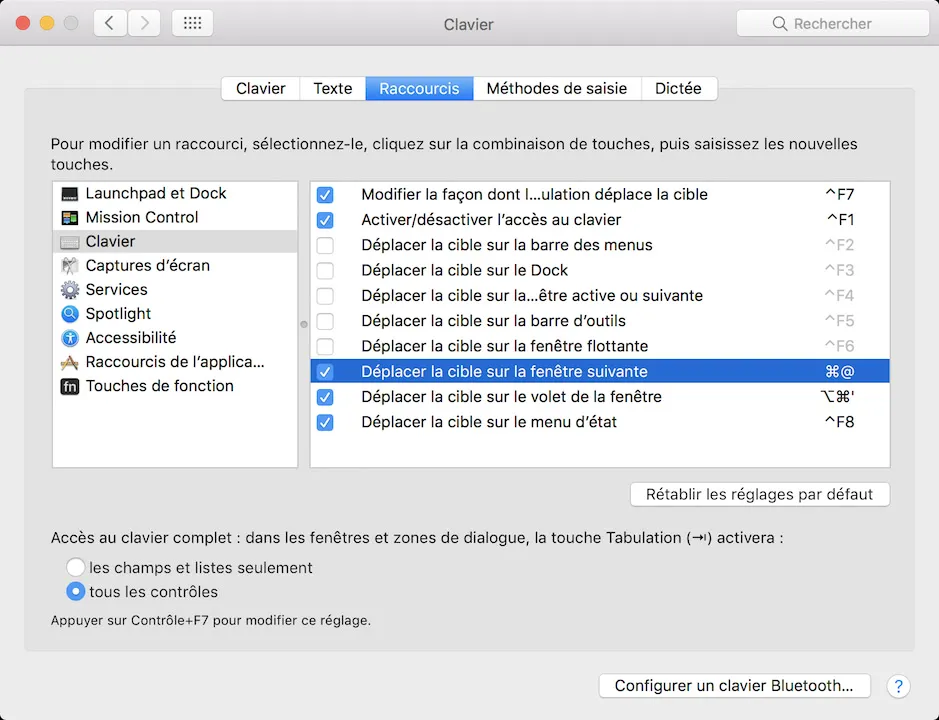Switch to the Clavier tab
939x720 pixels.
(x=261, y=89)
